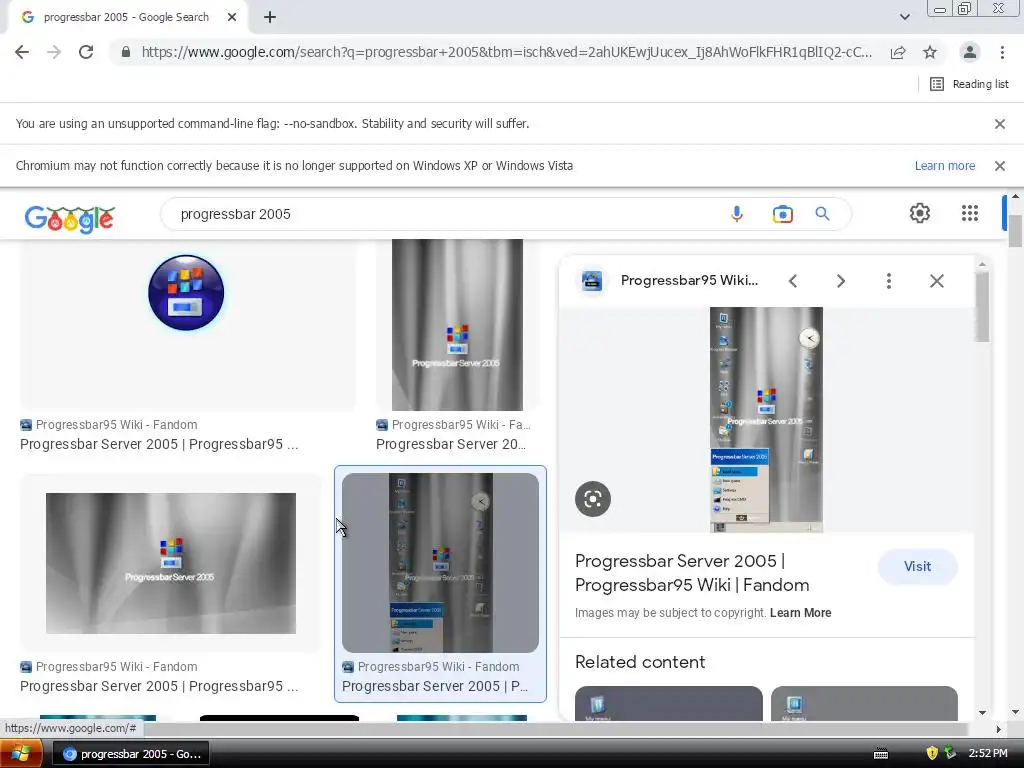Open the wide grey Progressbar Server 2005 wallpaper
This screenshot has width=1024, height=768.
(170, 563)
